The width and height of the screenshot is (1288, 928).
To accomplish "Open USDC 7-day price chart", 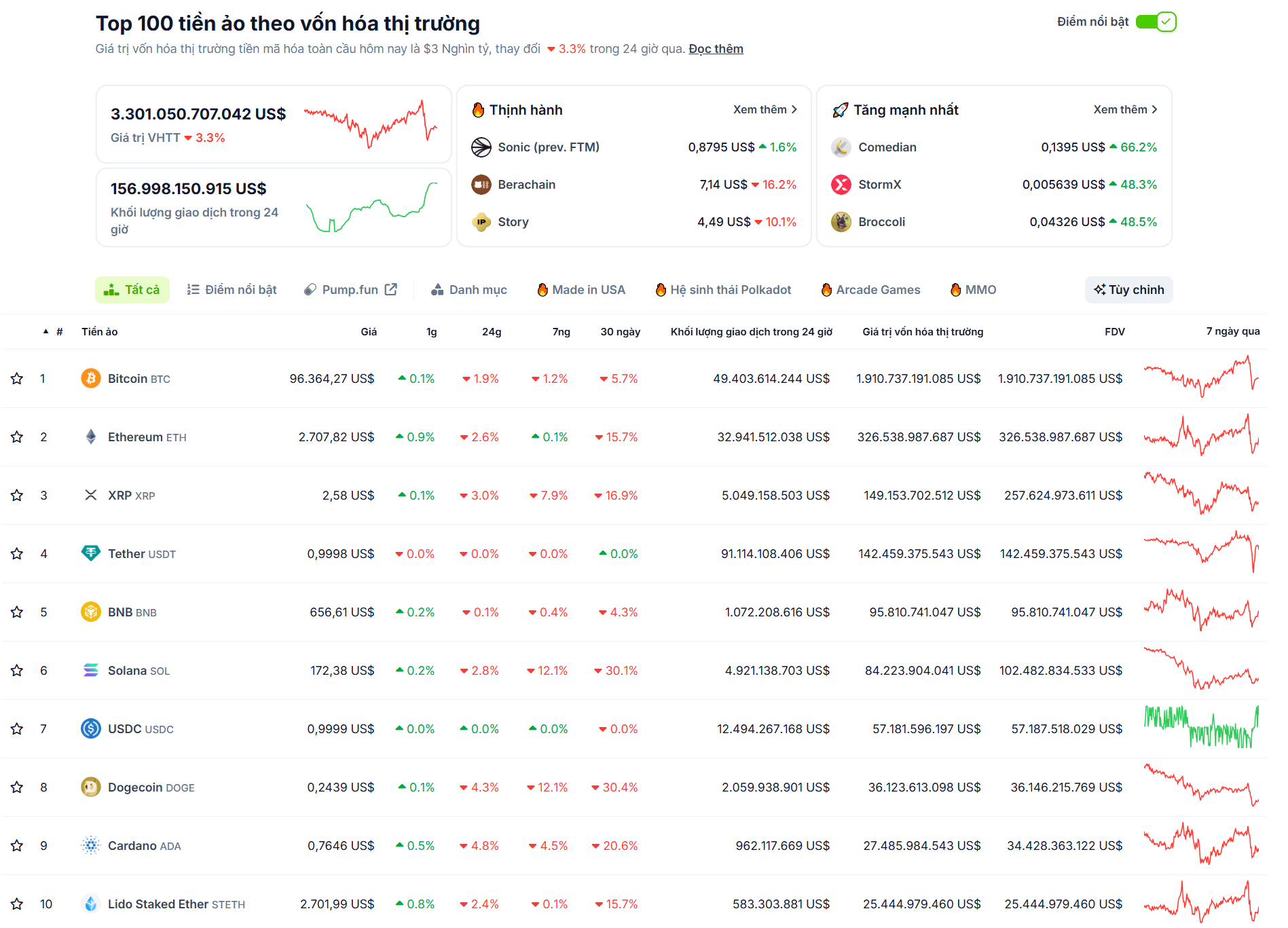I will click(1201, 727).
